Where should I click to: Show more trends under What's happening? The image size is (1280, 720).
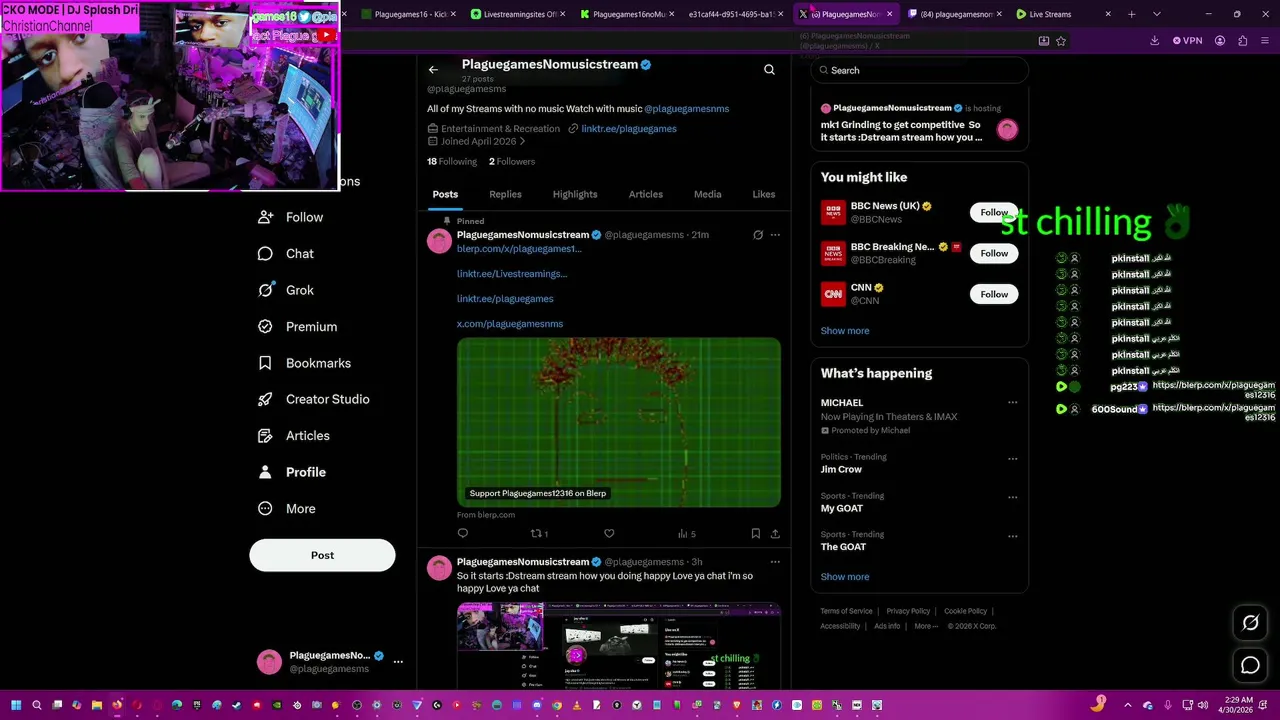845,577
